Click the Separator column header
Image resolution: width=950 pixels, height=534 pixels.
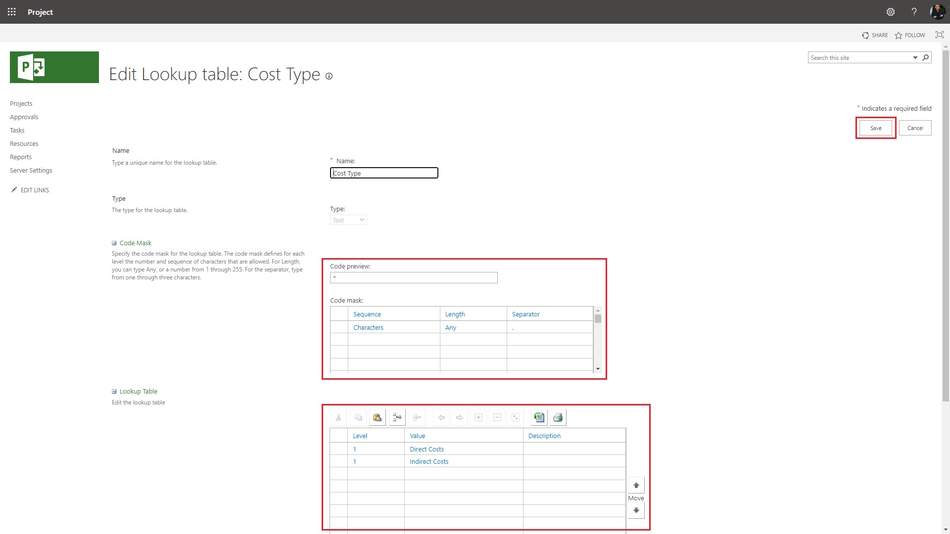pyautogui.click(x=550, y=314)
